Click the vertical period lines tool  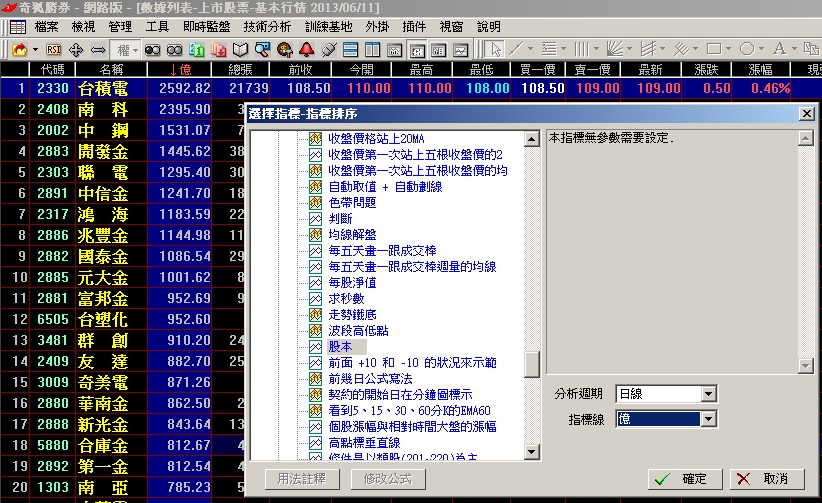tap(581, 49)
